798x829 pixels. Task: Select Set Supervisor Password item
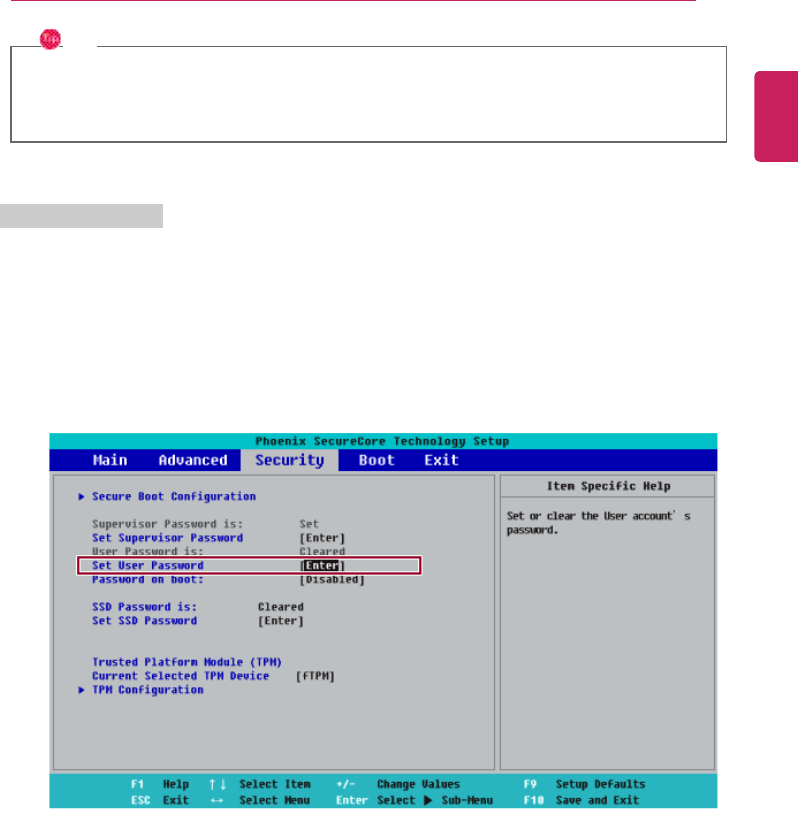tap(168, 538)
